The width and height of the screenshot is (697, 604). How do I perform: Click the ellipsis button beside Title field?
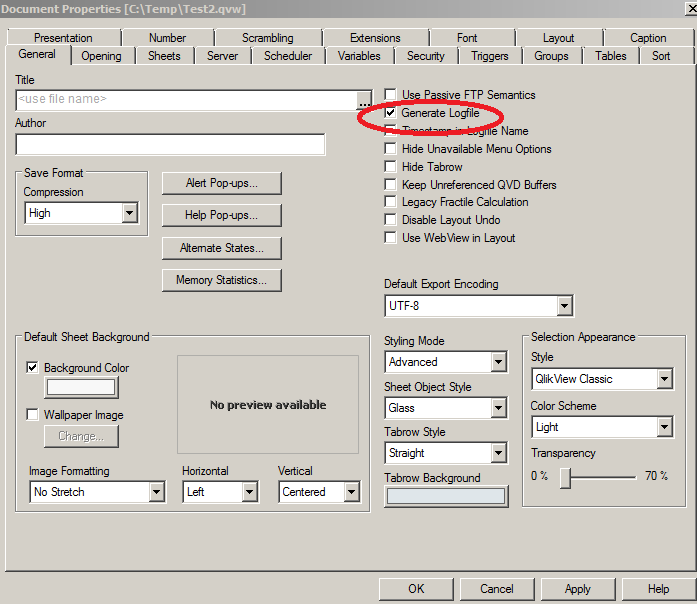coord(365,100)
